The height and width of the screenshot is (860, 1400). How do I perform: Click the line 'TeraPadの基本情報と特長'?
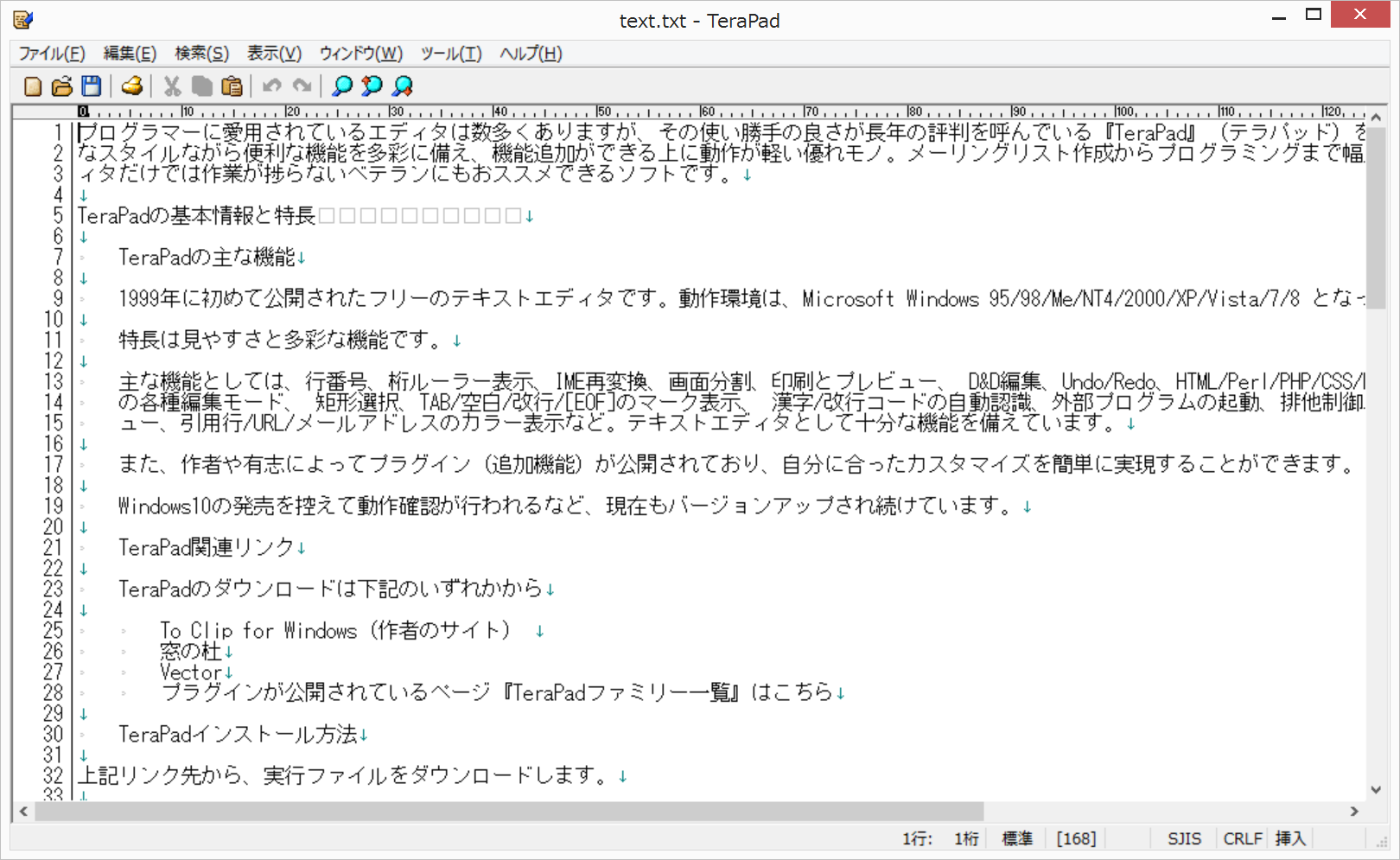pyautogui.click(x=196, y=215)
